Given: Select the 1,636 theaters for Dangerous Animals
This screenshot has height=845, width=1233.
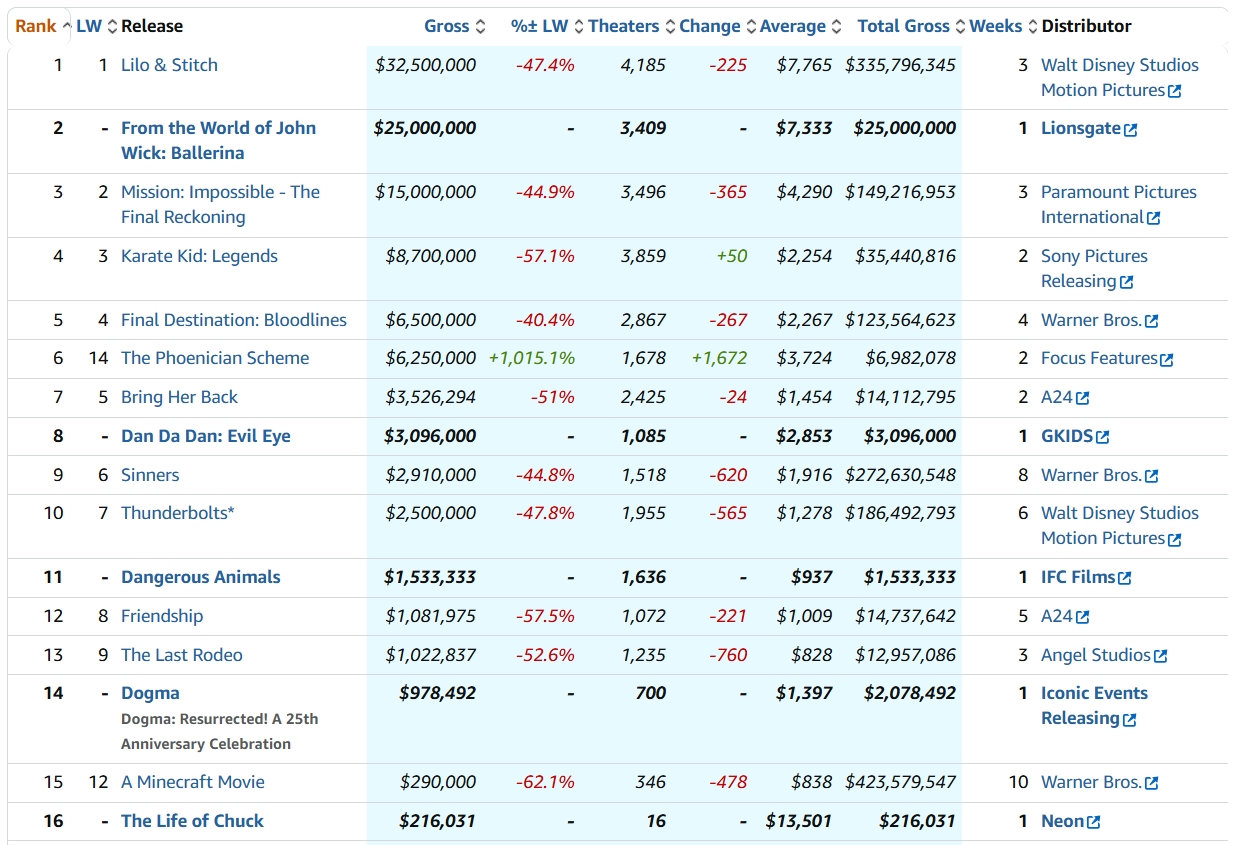Looking at the screenshot, I should (x=643, y=577).
